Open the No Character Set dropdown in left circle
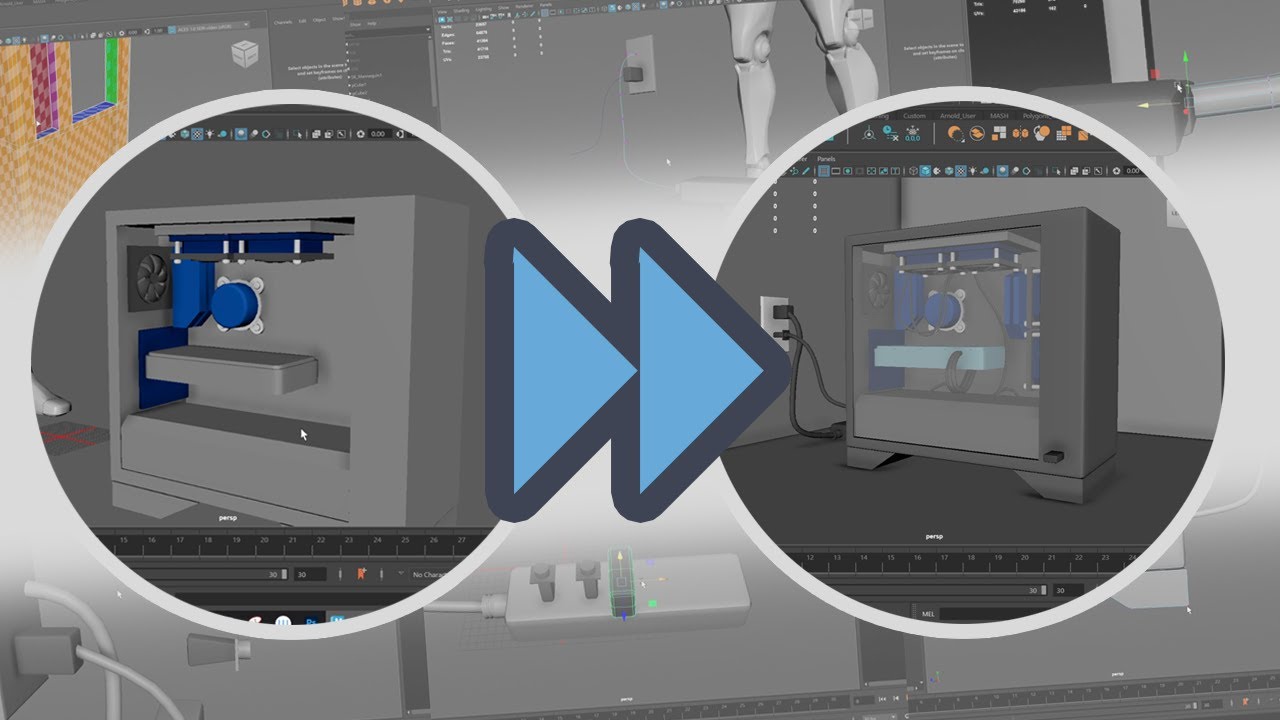 429,574
